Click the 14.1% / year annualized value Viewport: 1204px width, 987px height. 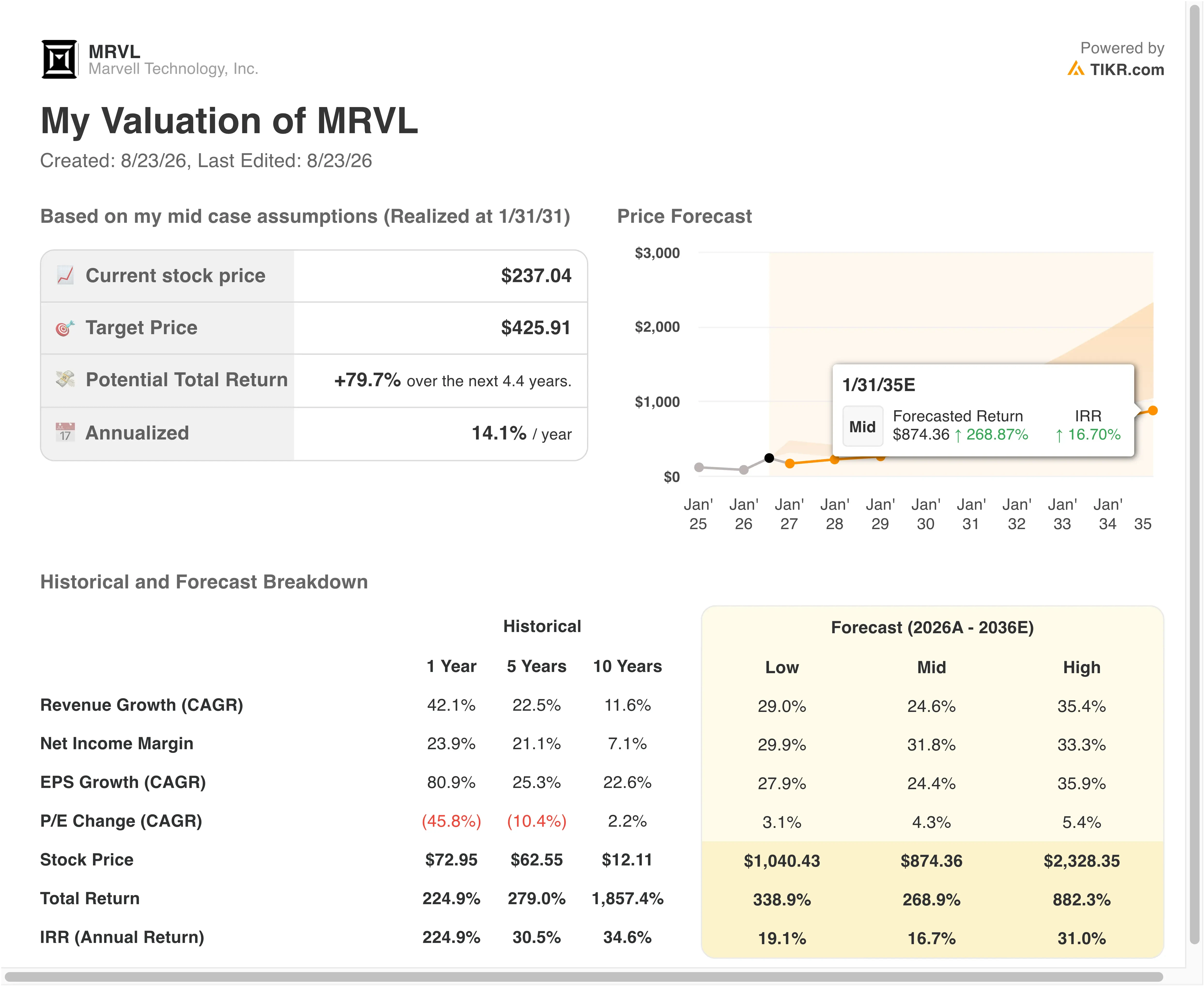click(x=521, y=433)
